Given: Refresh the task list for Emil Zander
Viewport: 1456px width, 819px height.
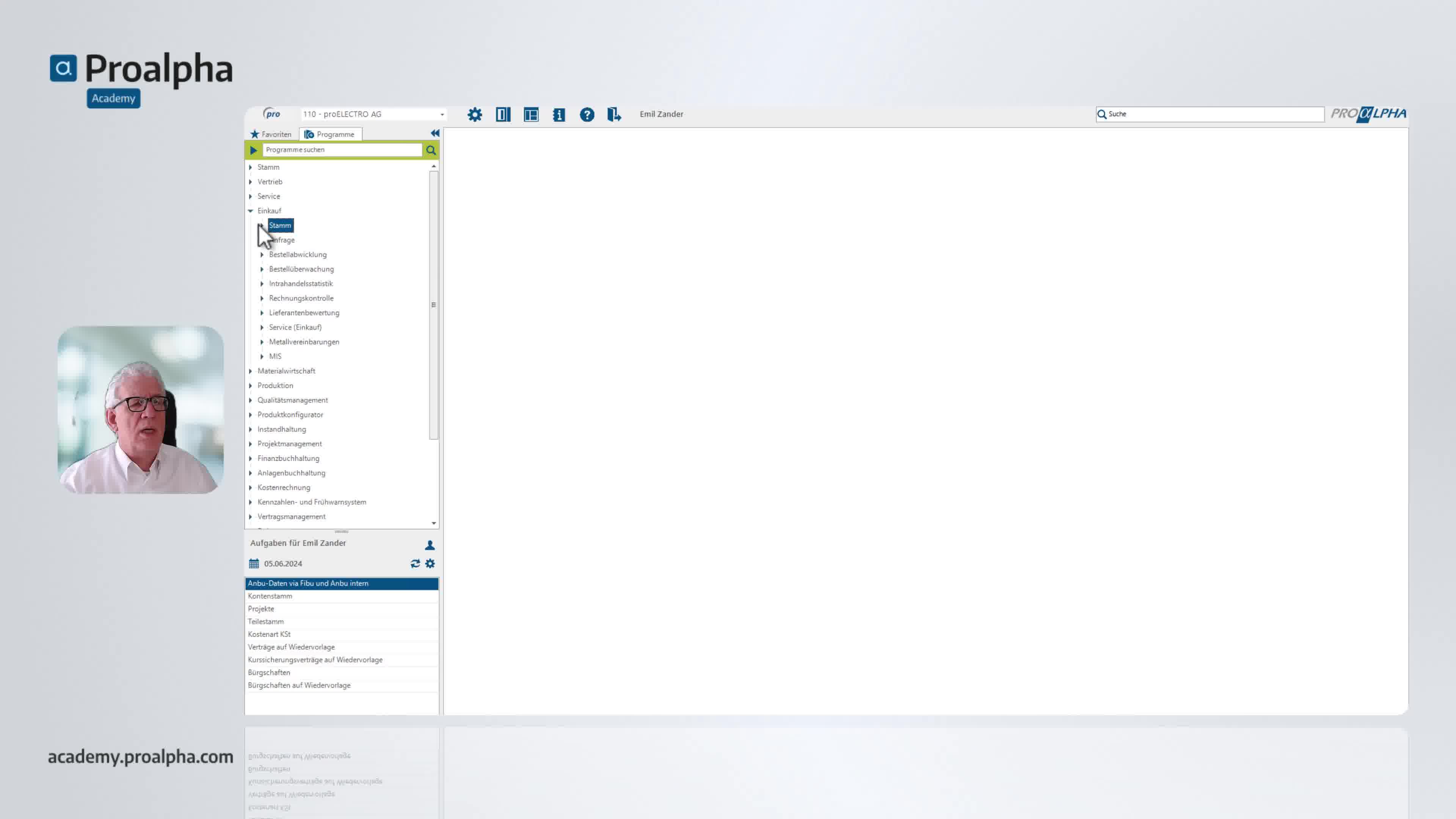Looking at the screenshot, I should 416,563.
